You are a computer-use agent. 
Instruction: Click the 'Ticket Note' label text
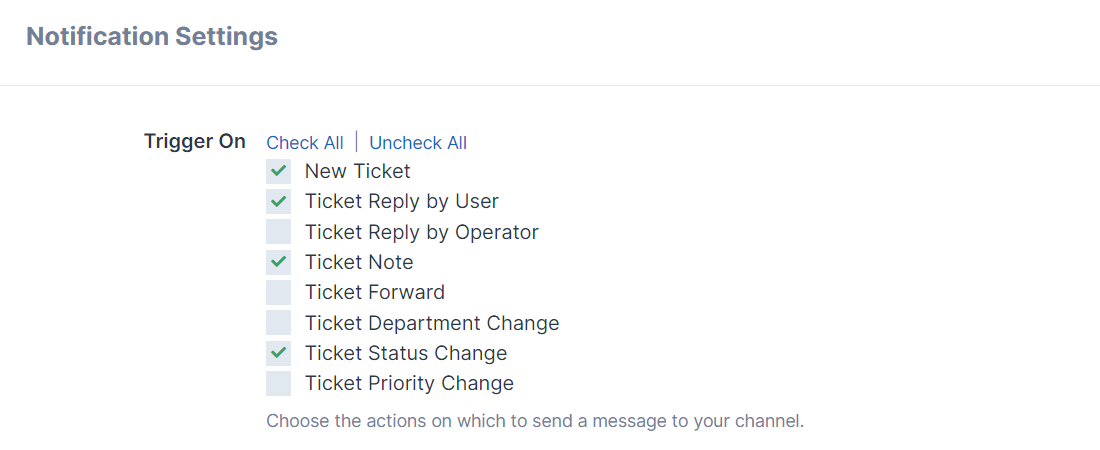click(358, 262)
